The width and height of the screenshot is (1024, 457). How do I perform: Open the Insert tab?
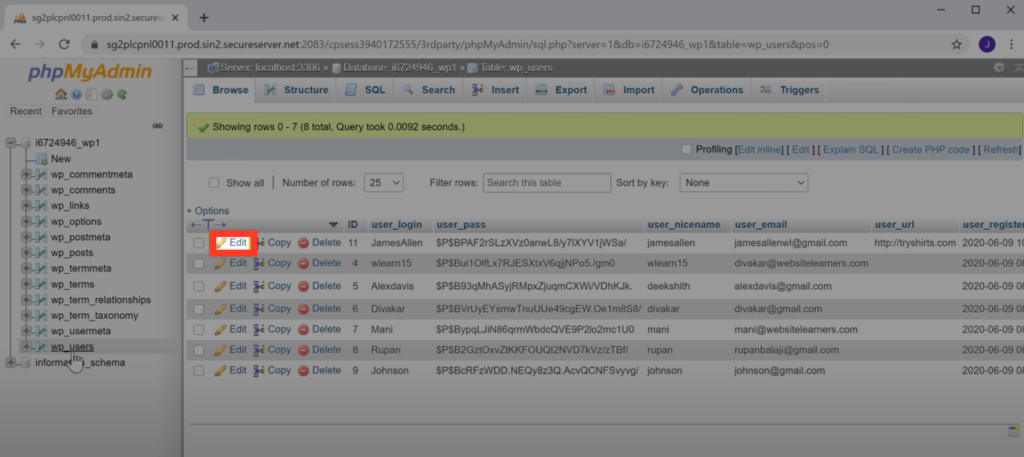[496, 90]
